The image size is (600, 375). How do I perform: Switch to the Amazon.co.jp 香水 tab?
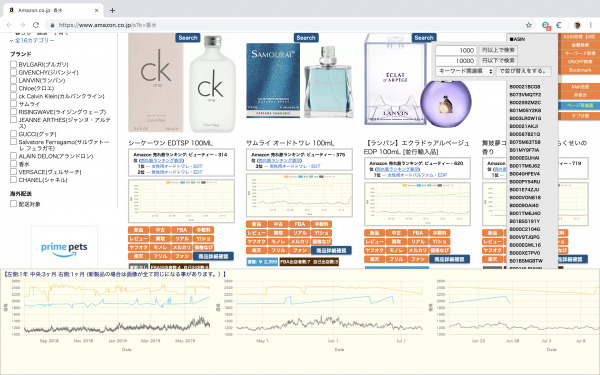point(53,10)
